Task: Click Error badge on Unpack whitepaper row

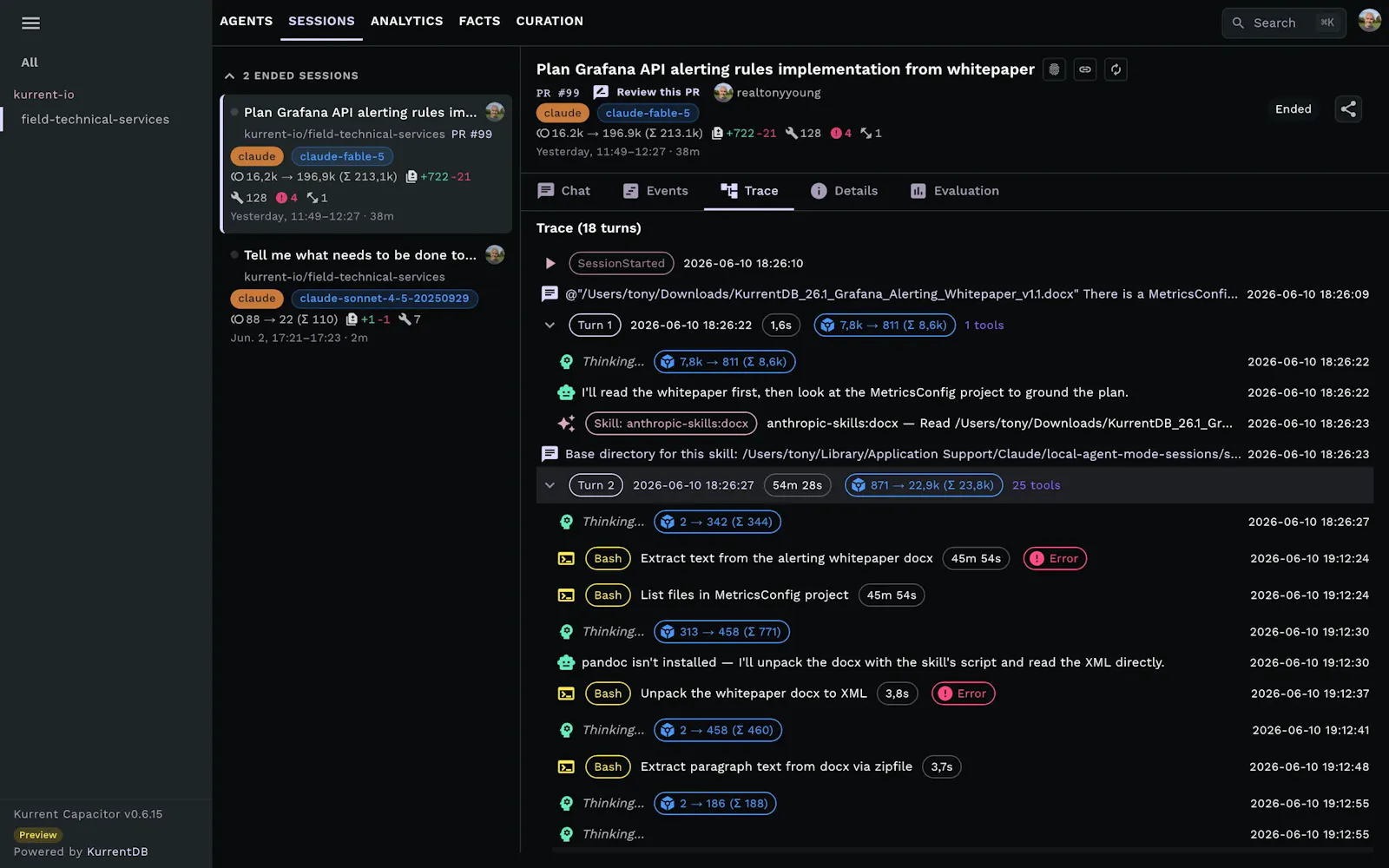Action: pyautogui.click(x=963, y=694)
